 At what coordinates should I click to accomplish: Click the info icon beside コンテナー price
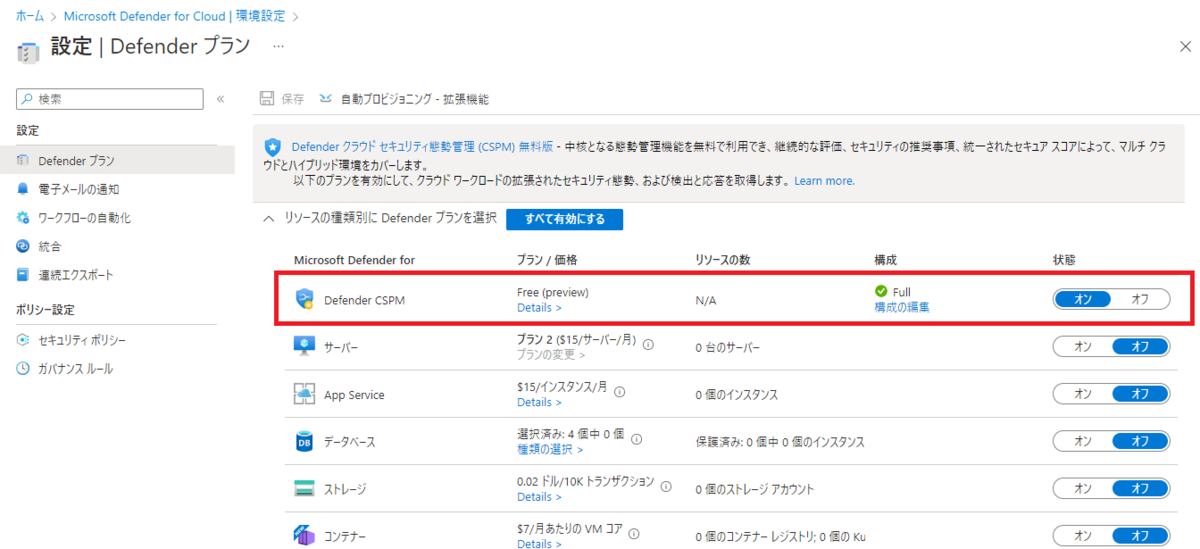click(633, 533)
